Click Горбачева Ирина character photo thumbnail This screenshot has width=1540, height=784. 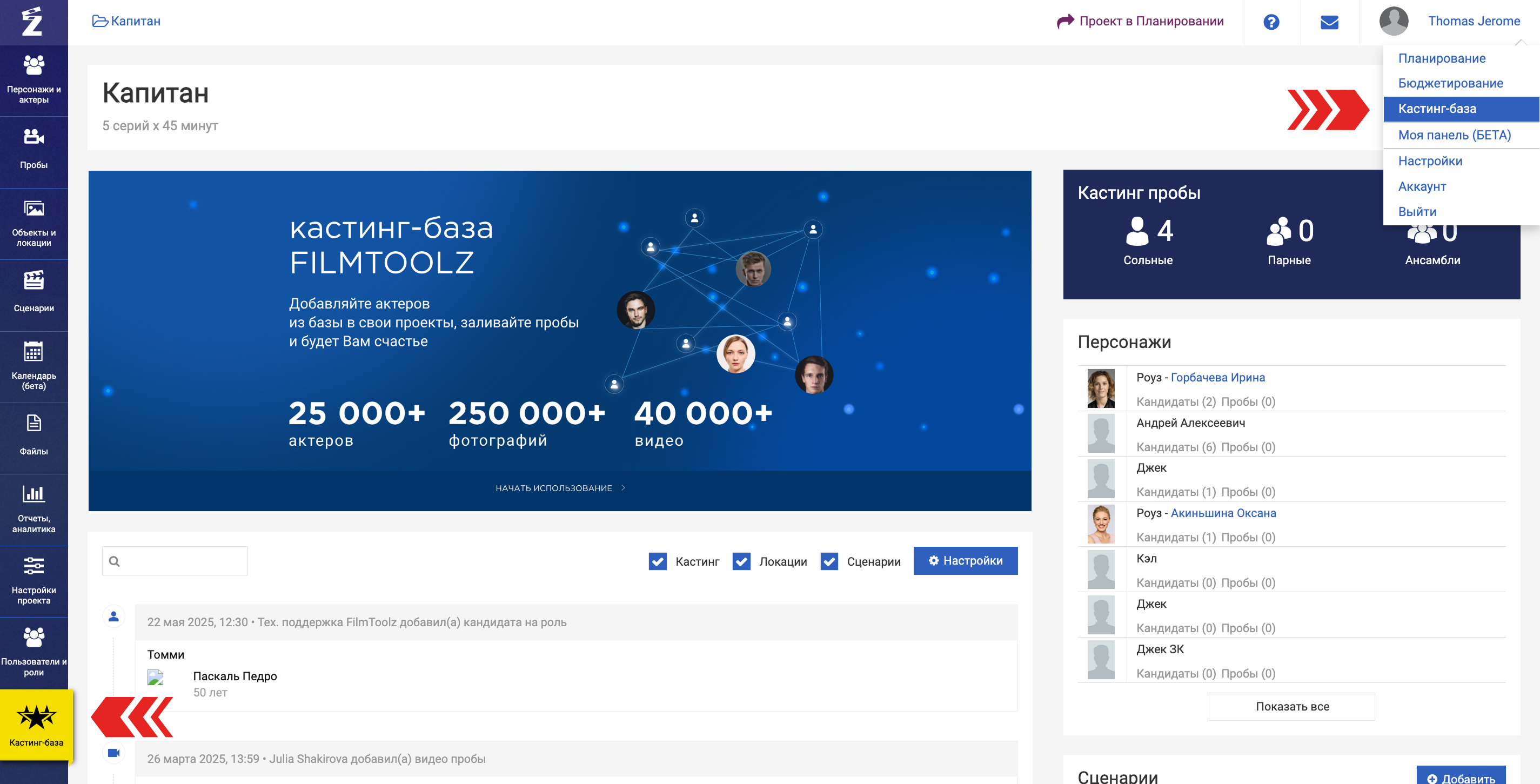[1101, 388]
